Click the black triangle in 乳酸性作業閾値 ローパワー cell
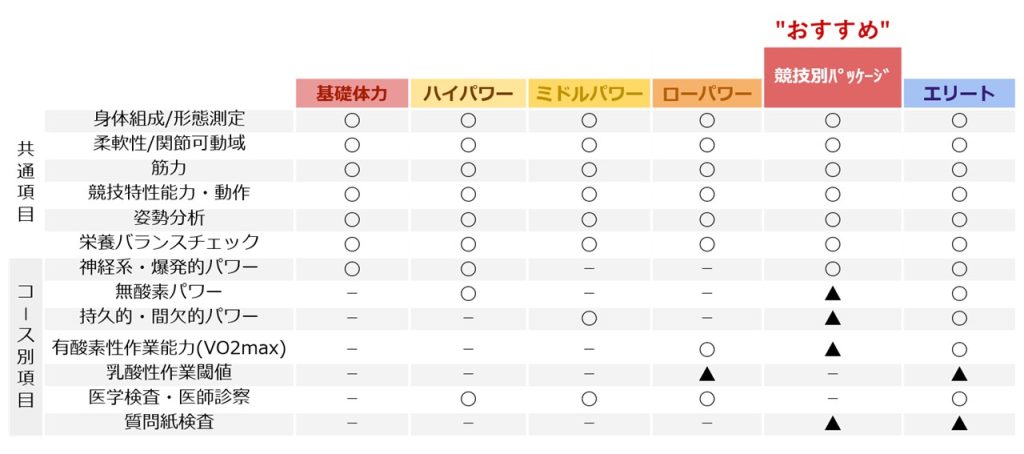 [x=707, y=374]
